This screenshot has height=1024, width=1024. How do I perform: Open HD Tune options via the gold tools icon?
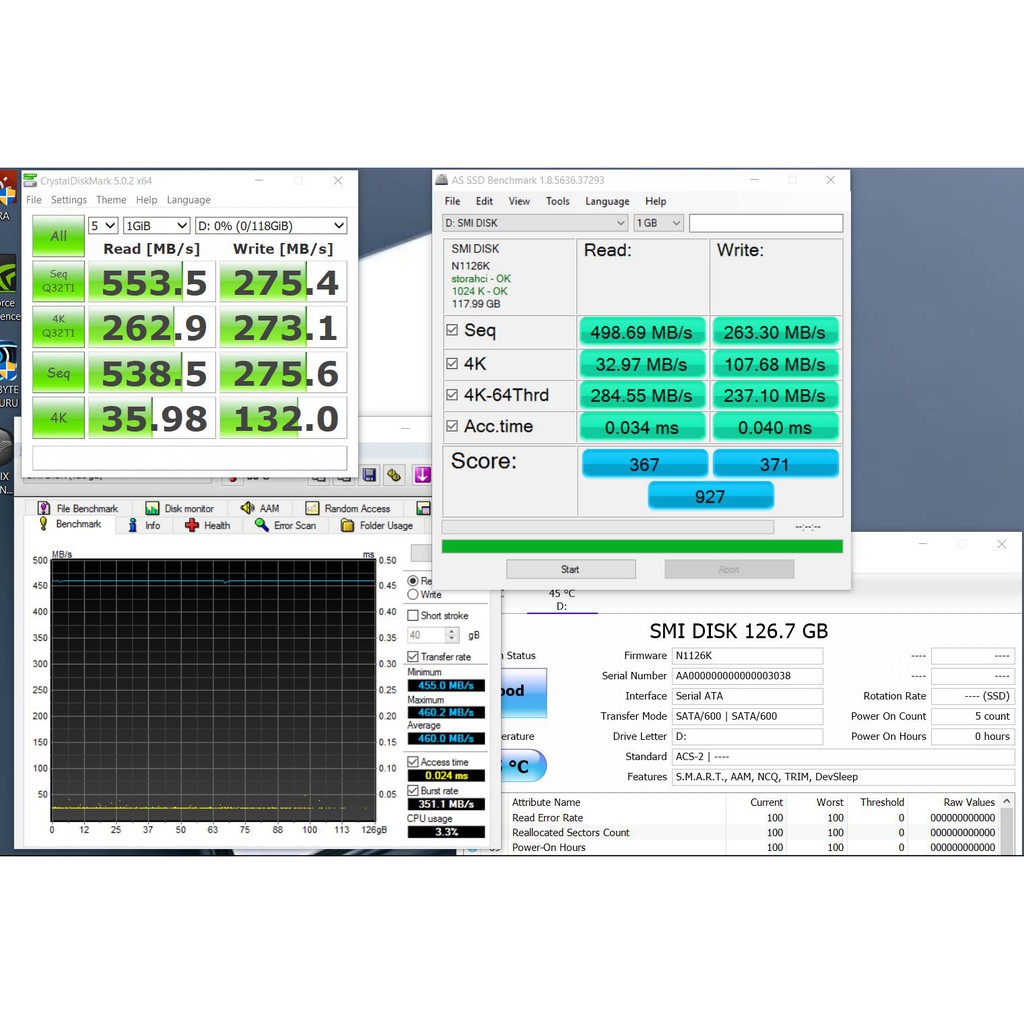[394, 475]
